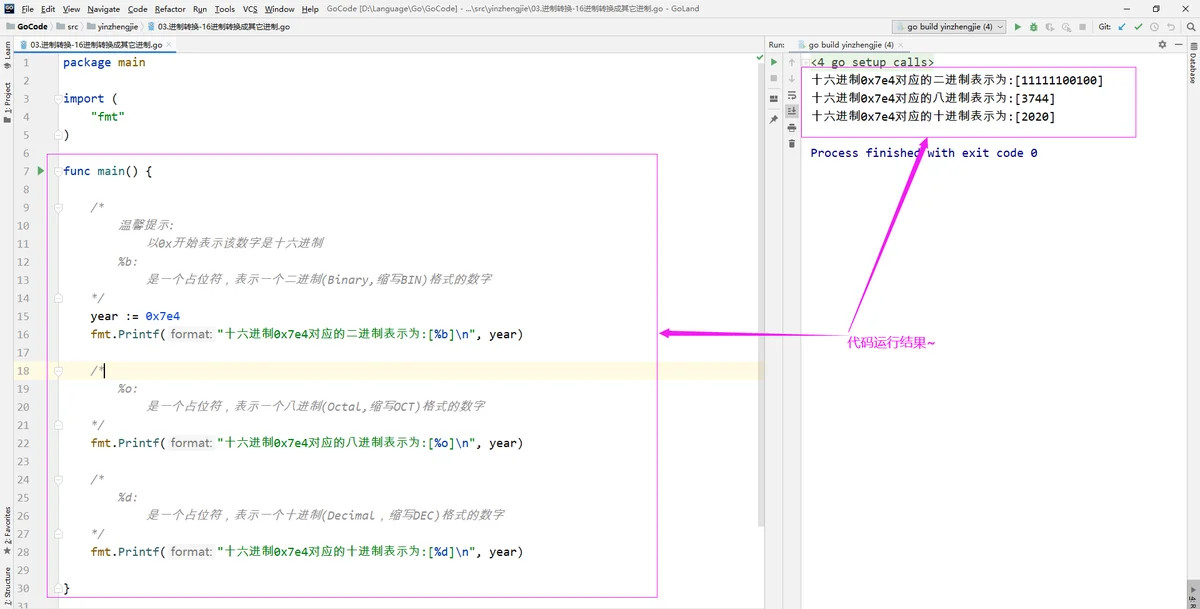The height and width of the screenshot is (609, 1200).
Task: Collapse the first comment block at line 9
Action: coord(58,207)
